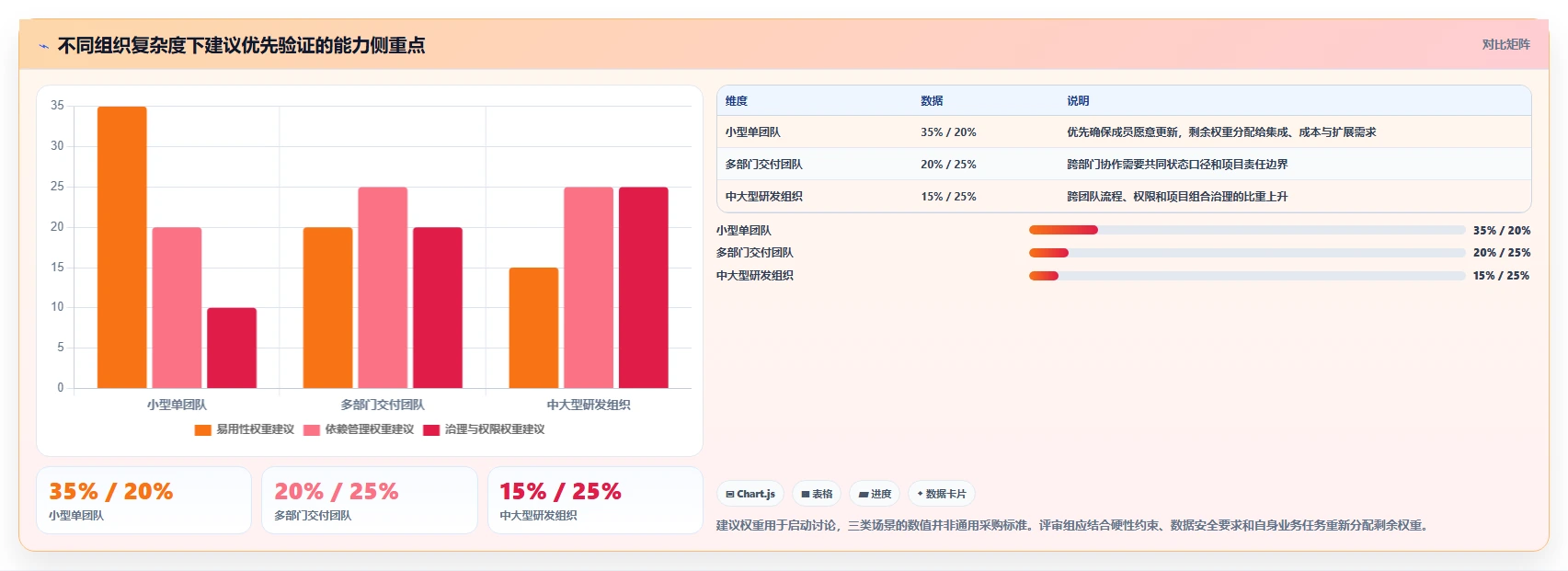Click the orange 多部门交付团队 bar
The height and width of the screenshot is (571, 1568).
click(x=328, y=307)
